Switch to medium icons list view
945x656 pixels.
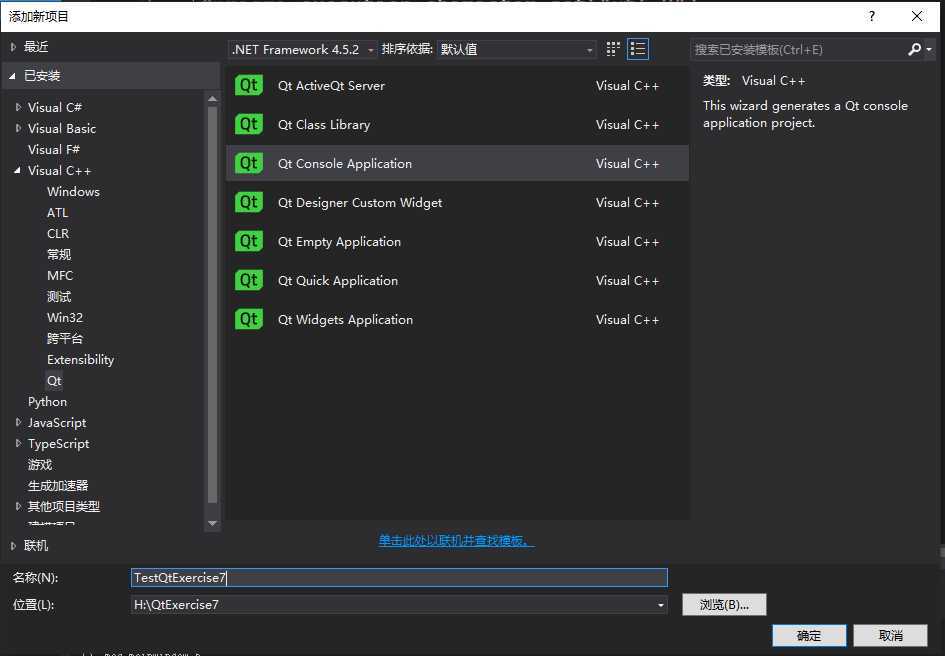[x=638, y=49]
